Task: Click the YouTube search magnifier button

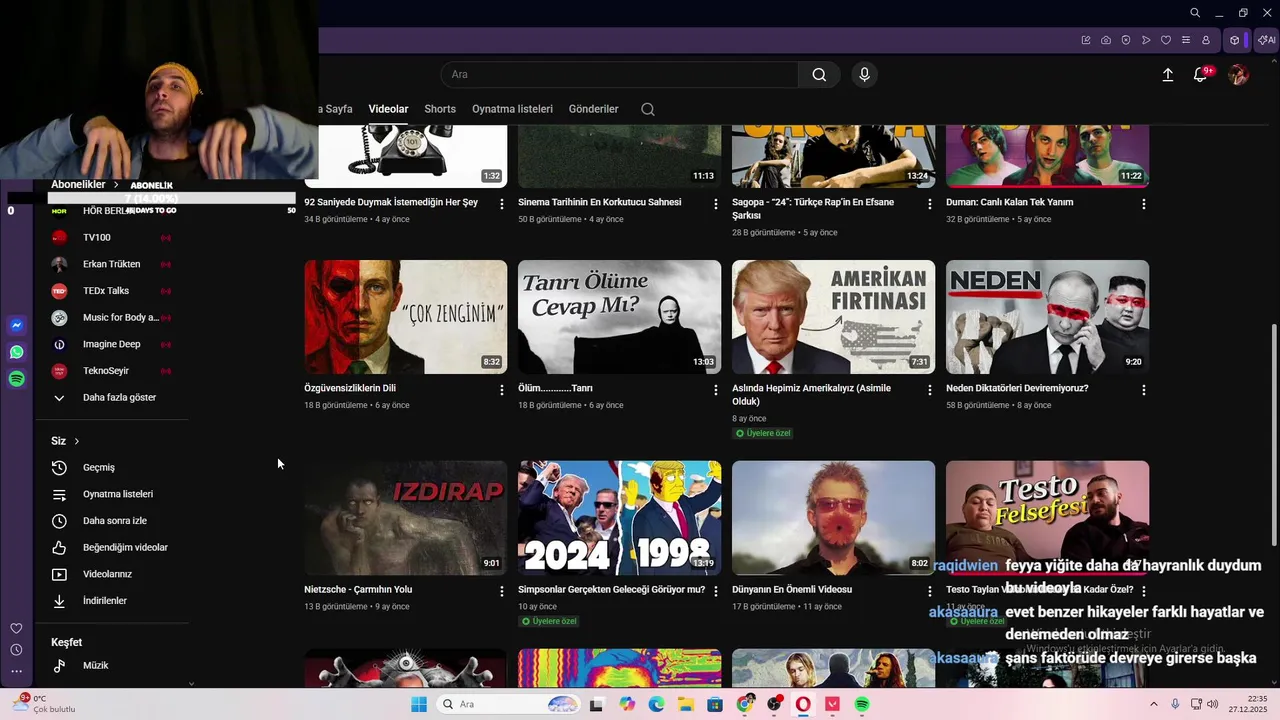Action: point(819,75)
